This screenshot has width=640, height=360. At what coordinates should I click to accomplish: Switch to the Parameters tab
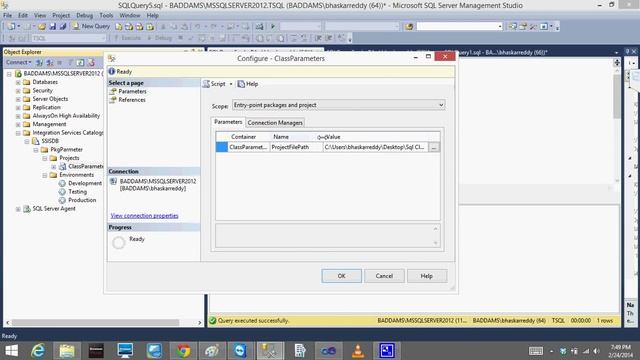coord(228,122)
